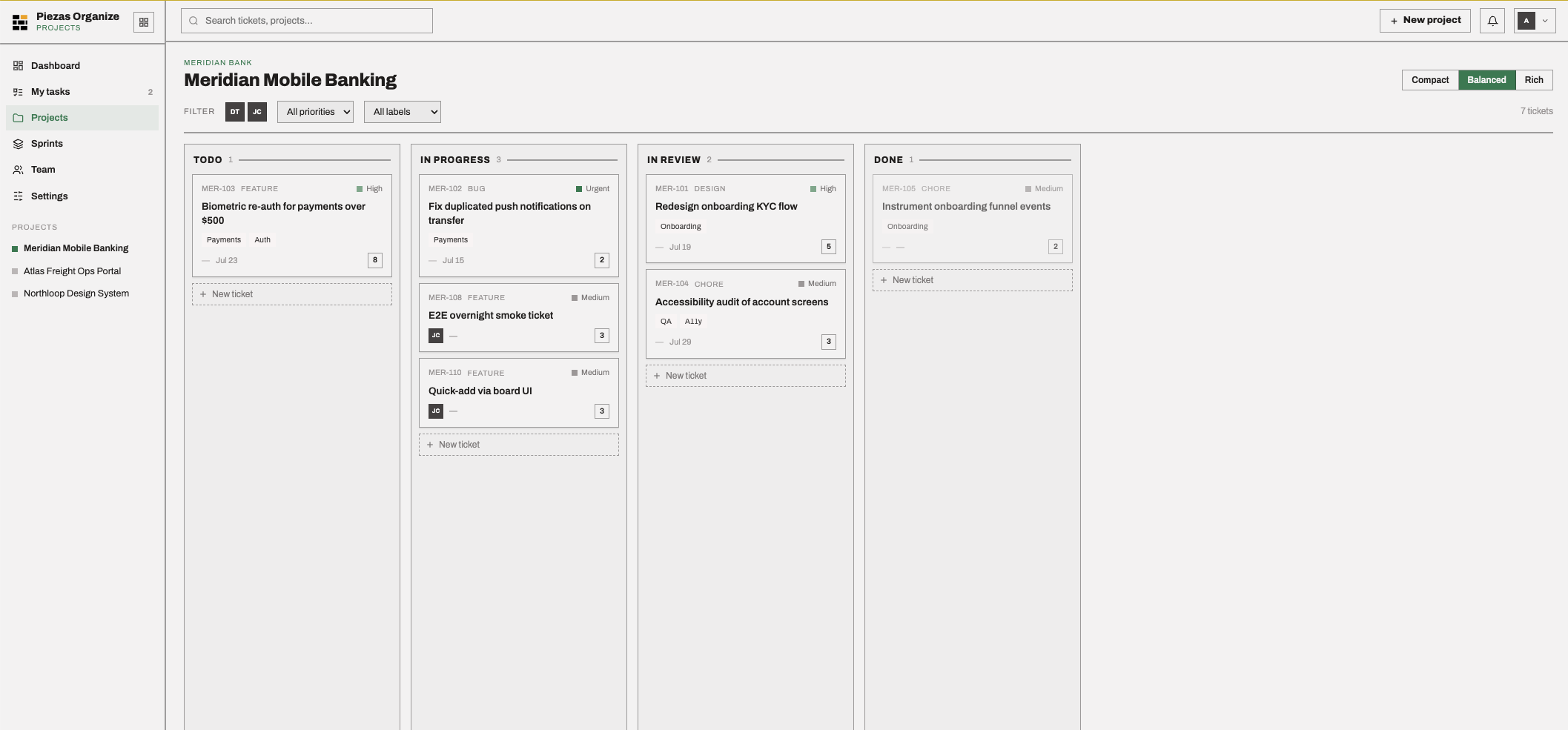This screenshot has width=1568, height=730.
Task: Click the Sprints layers icon
Action: [x=19, y=144]
